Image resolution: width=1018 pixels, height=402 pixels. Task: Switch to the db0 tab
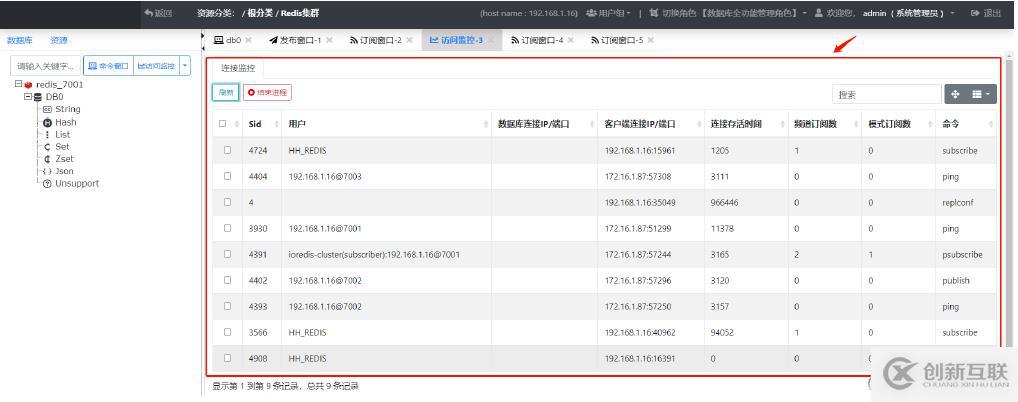tap(229, 40)
